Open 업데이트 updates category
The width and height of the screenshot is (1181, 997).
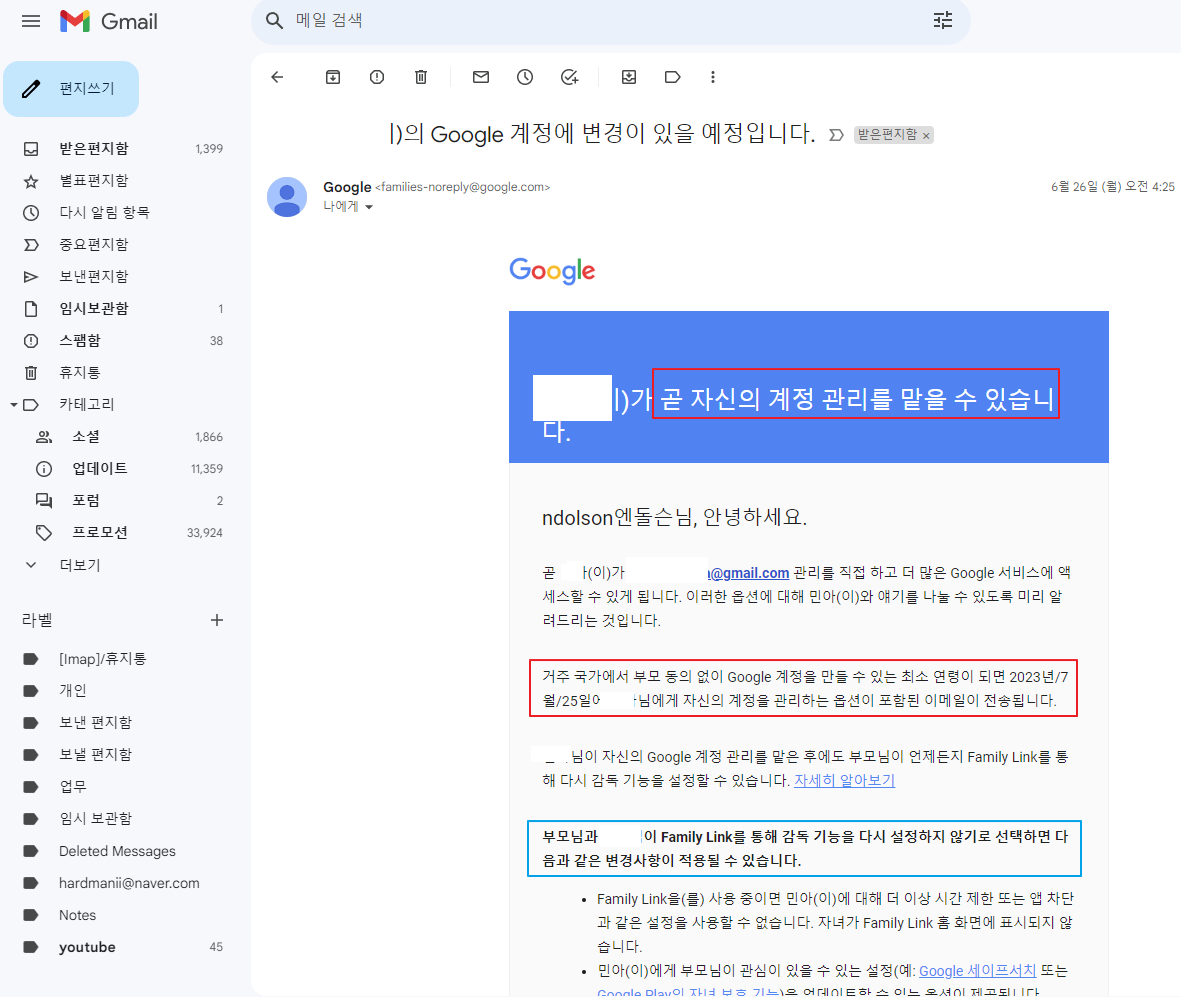click(121, 468)
